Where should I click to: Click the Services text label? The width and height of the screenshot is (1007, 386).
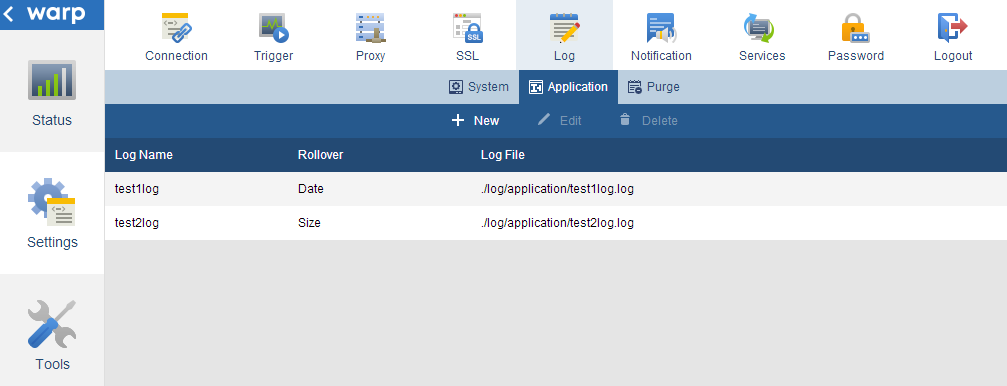click(x=762, y=56)
